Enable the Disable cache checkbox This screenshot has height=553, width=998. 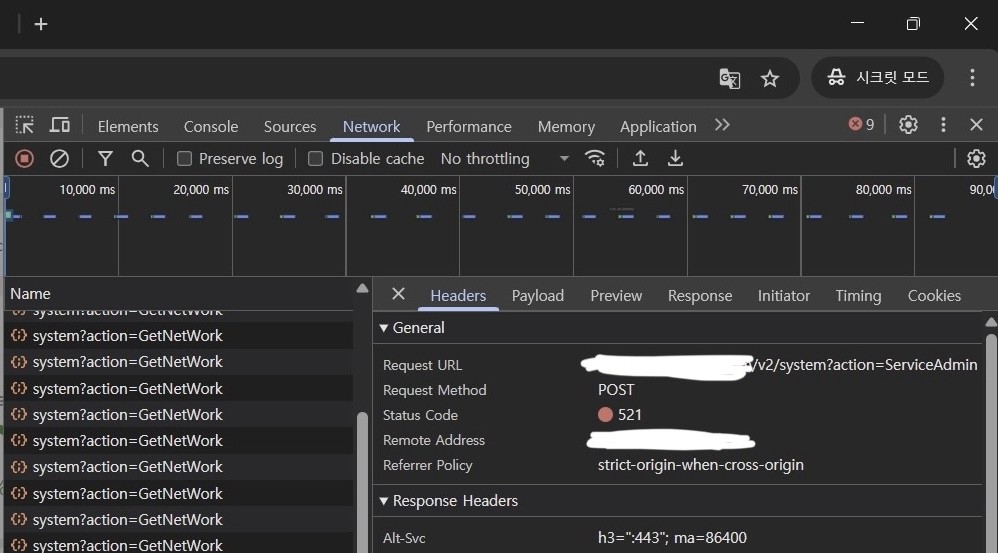coord(316,158)
